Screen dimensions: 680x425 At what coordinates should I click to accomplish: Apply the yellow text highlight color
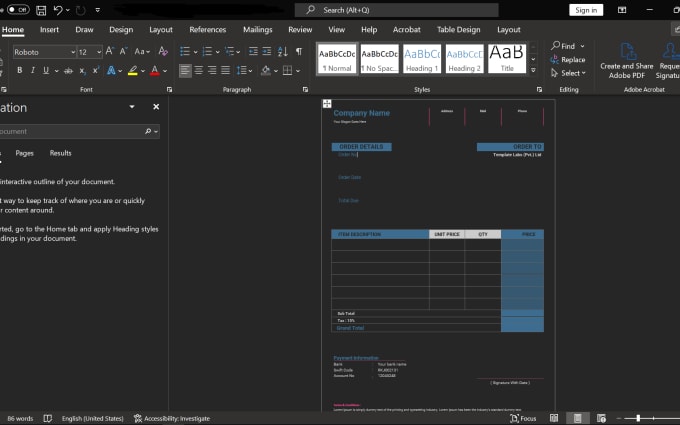coord(133,70)
